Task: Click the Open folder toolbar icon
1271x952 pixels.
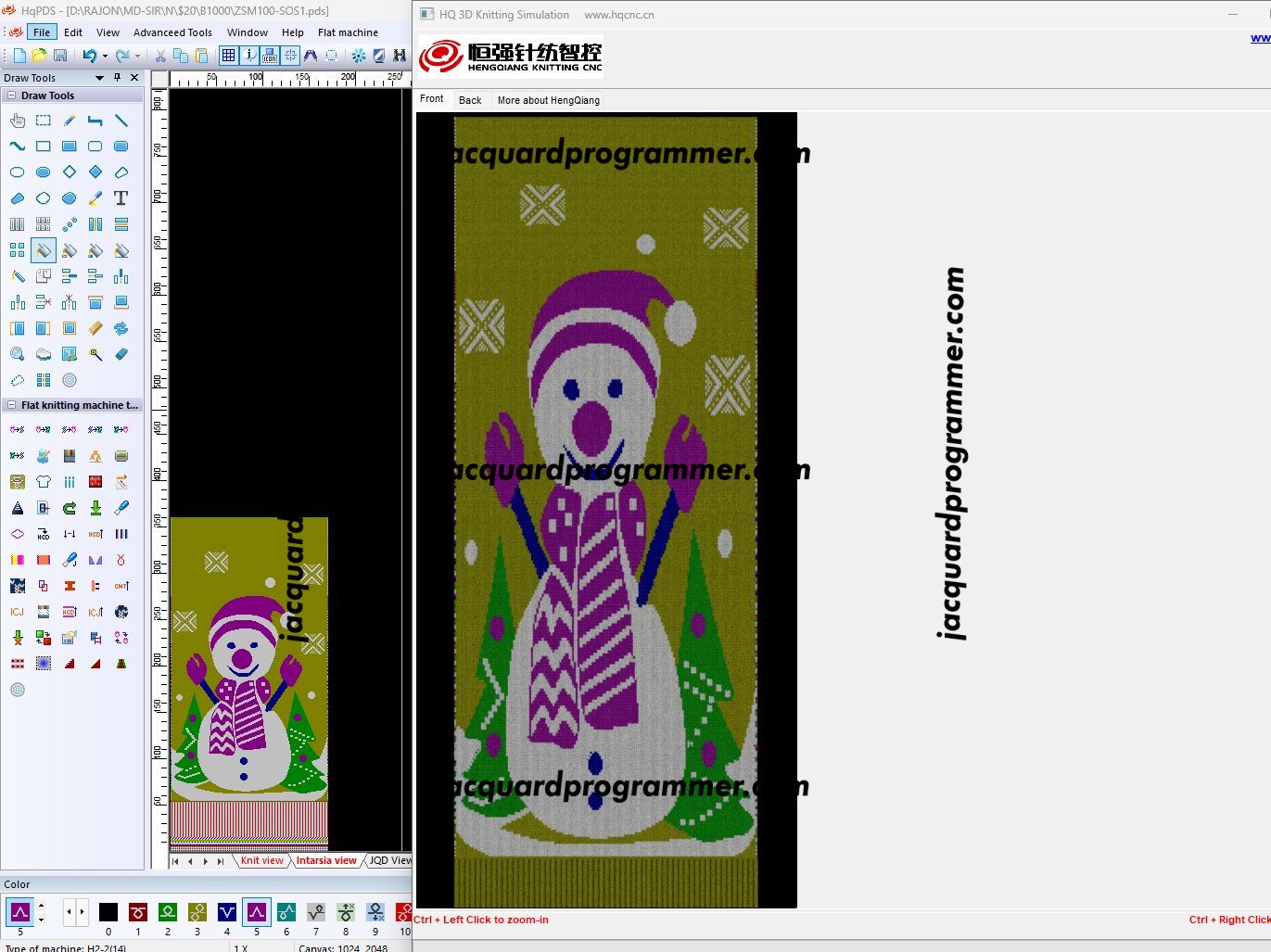Action: pos(40,56)
